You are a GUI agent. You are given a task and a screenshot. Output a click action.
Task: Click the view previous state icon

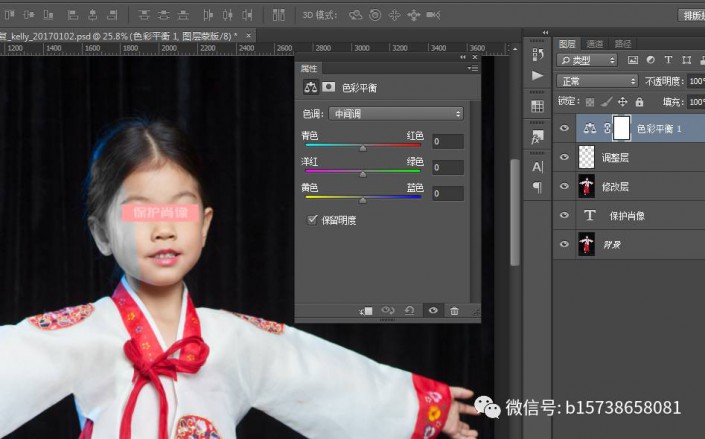point(388,310)
